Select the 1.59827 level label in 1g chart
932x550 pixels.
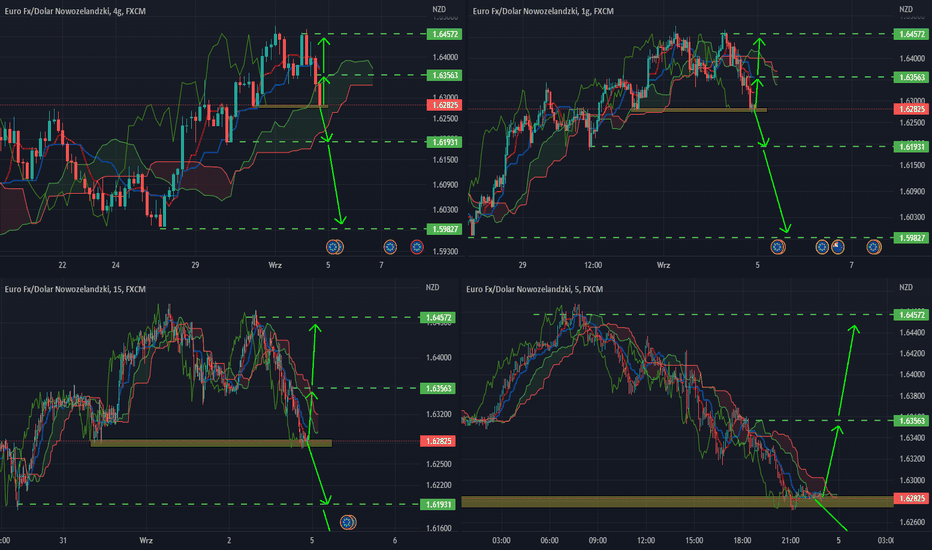tap(911, 238)
